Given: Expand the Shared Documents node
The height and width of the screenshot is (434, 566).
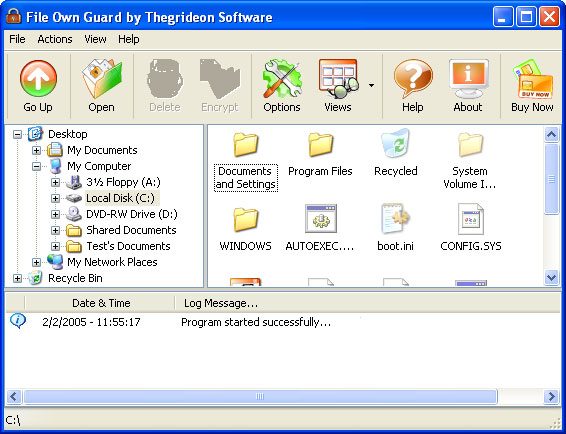Looking at the screenshot, I should [55, 230].
